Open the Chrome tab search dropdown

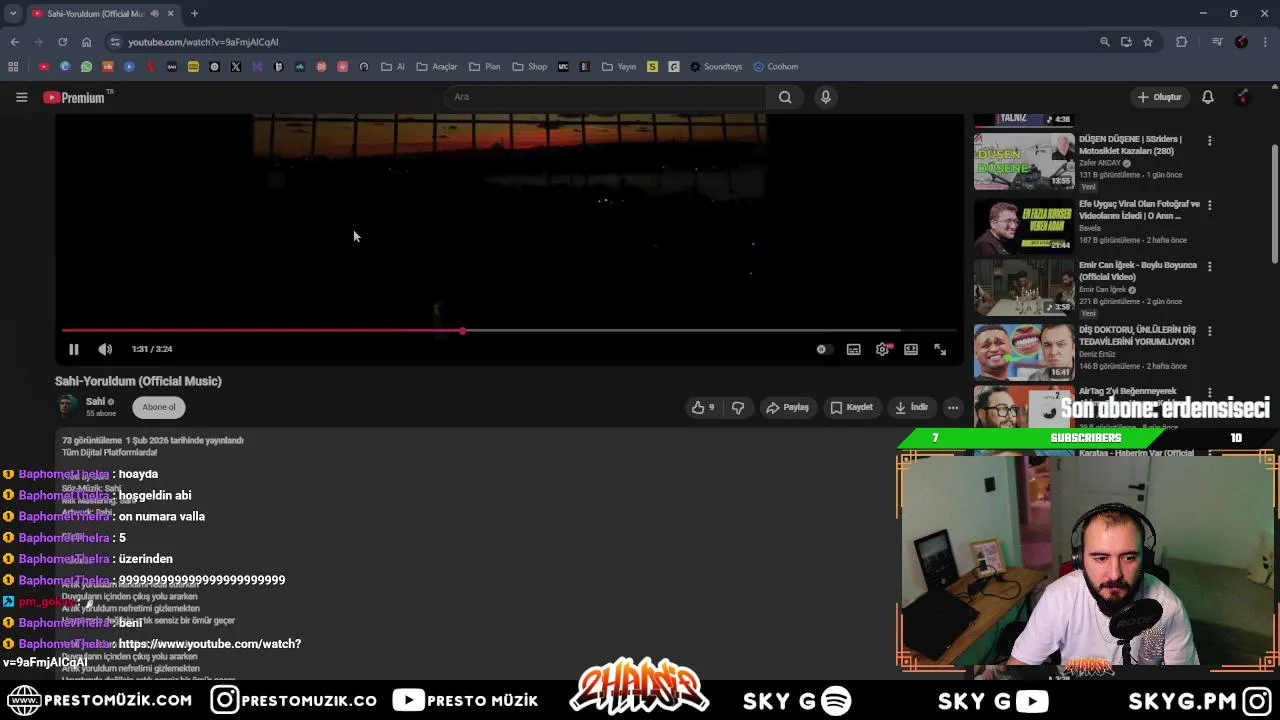[x=12, y=13]
